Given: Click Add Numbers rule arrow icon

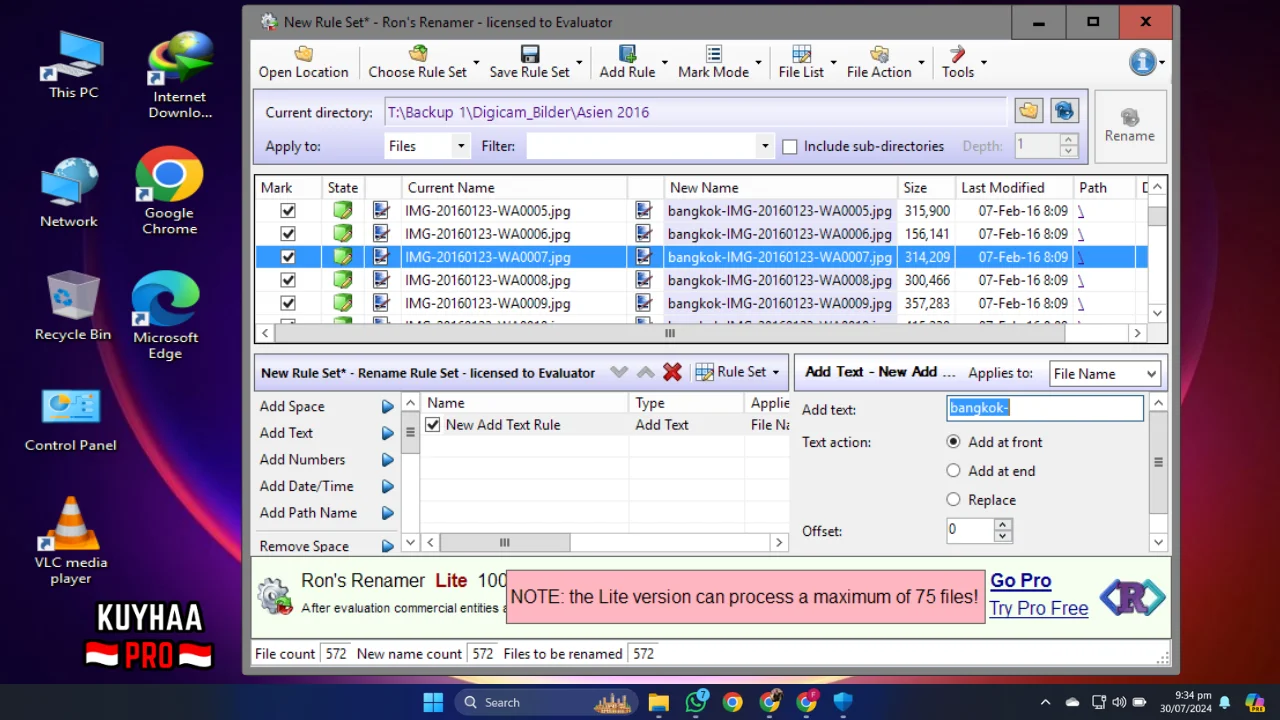Looking at the screenshot, I should click(x=387, y=460).
